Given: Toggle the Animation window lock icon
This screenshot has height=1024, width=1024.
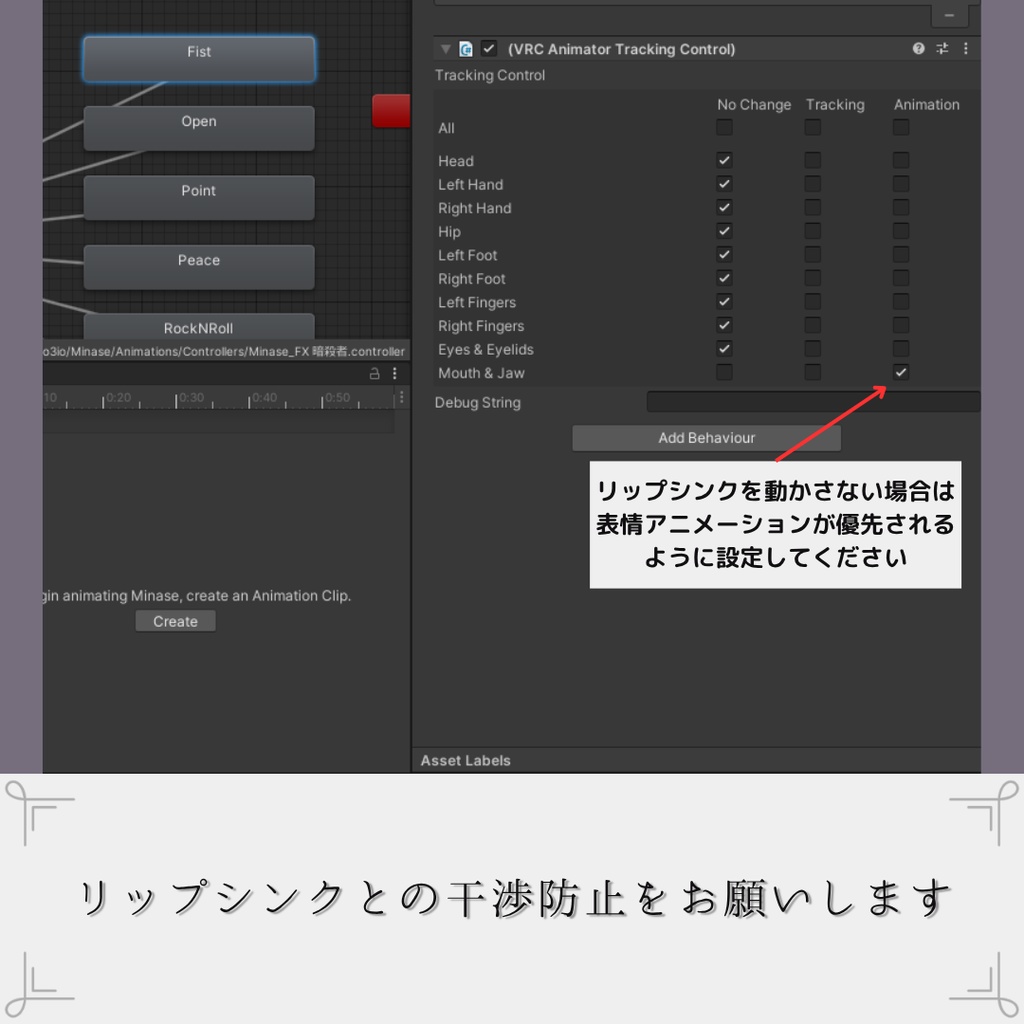Looking at the screenshot, I should click(x=374, y=374).
